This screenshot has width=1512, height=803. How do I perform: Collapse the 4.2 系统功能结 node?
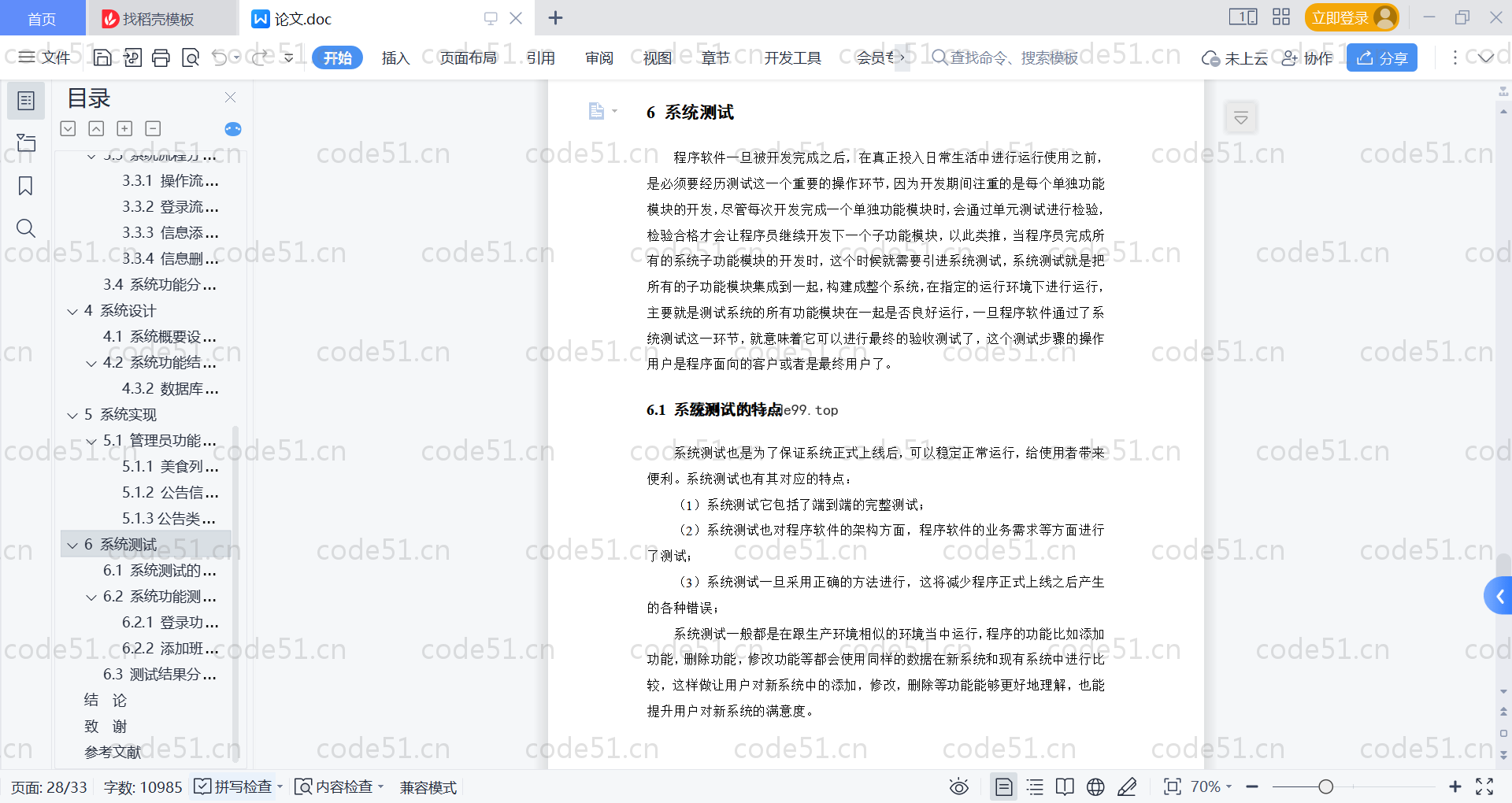coord(91,363)
